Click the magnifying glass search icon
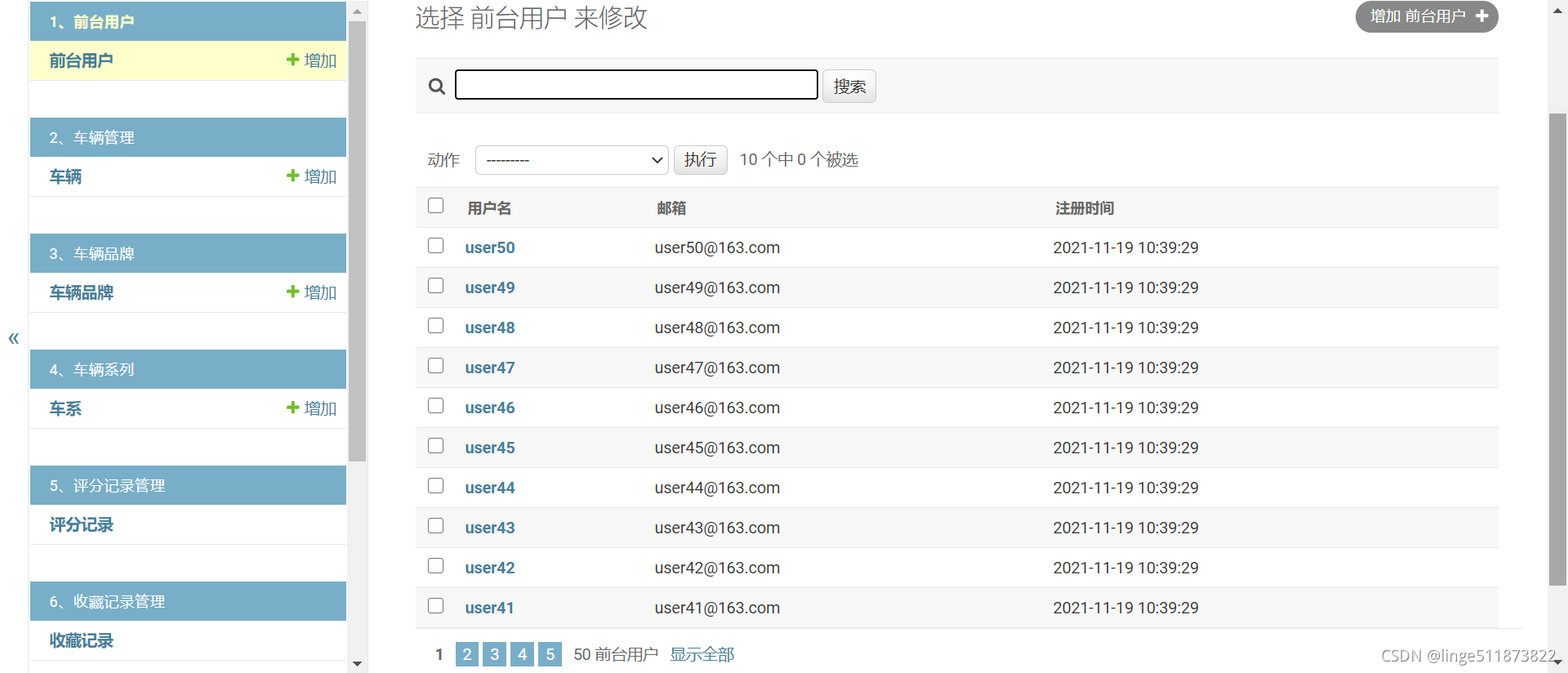The height and width of the screenshot is (673, 1568). pyautogui.click(x=437, y=86)
